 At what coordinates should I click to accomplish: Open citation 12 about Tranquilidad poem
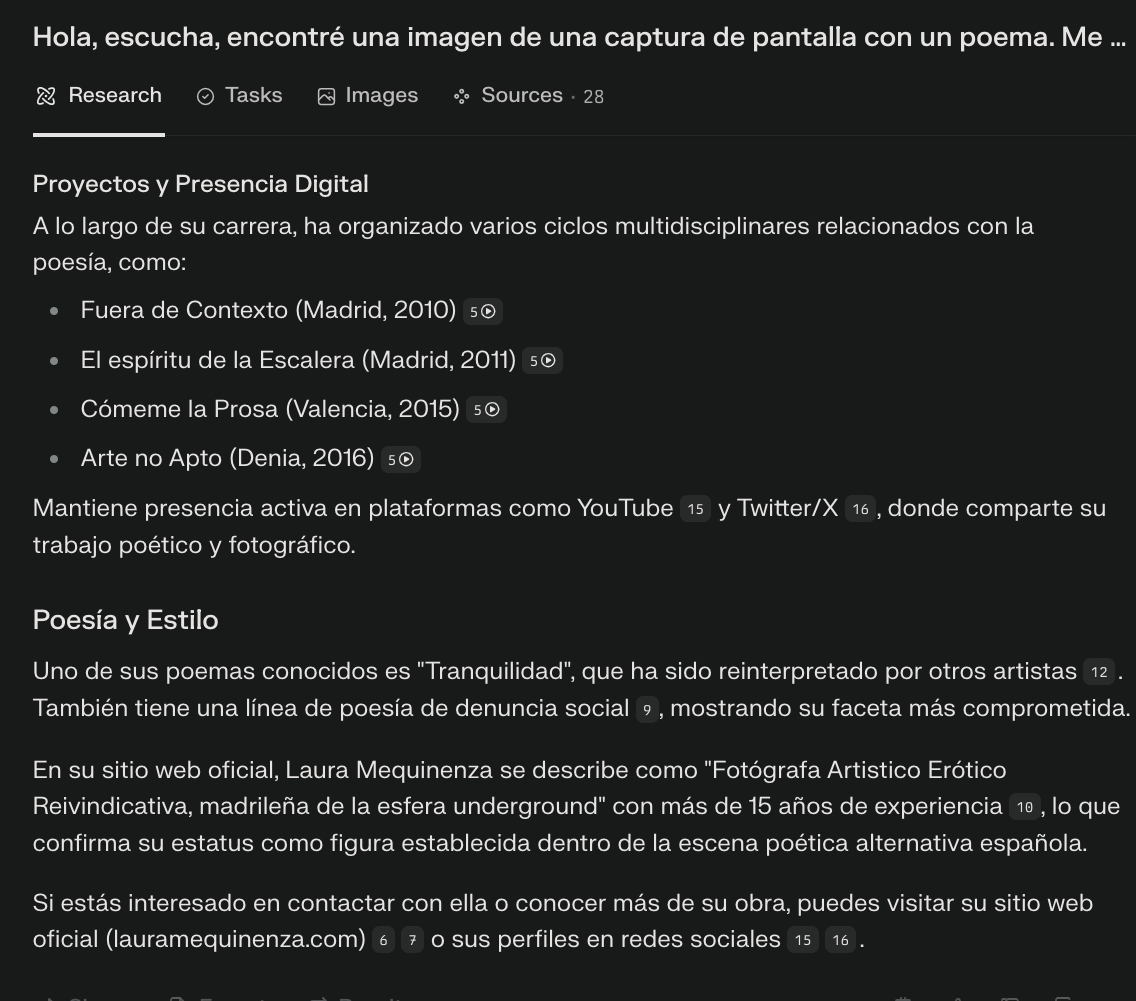click(x=1099, y=672)
